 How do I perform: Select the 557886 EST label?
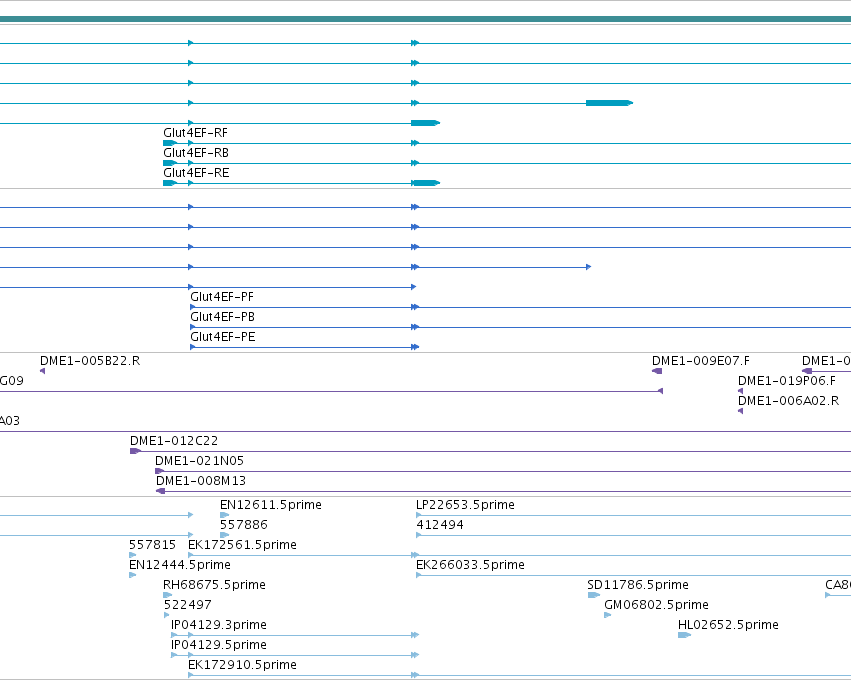244,525
